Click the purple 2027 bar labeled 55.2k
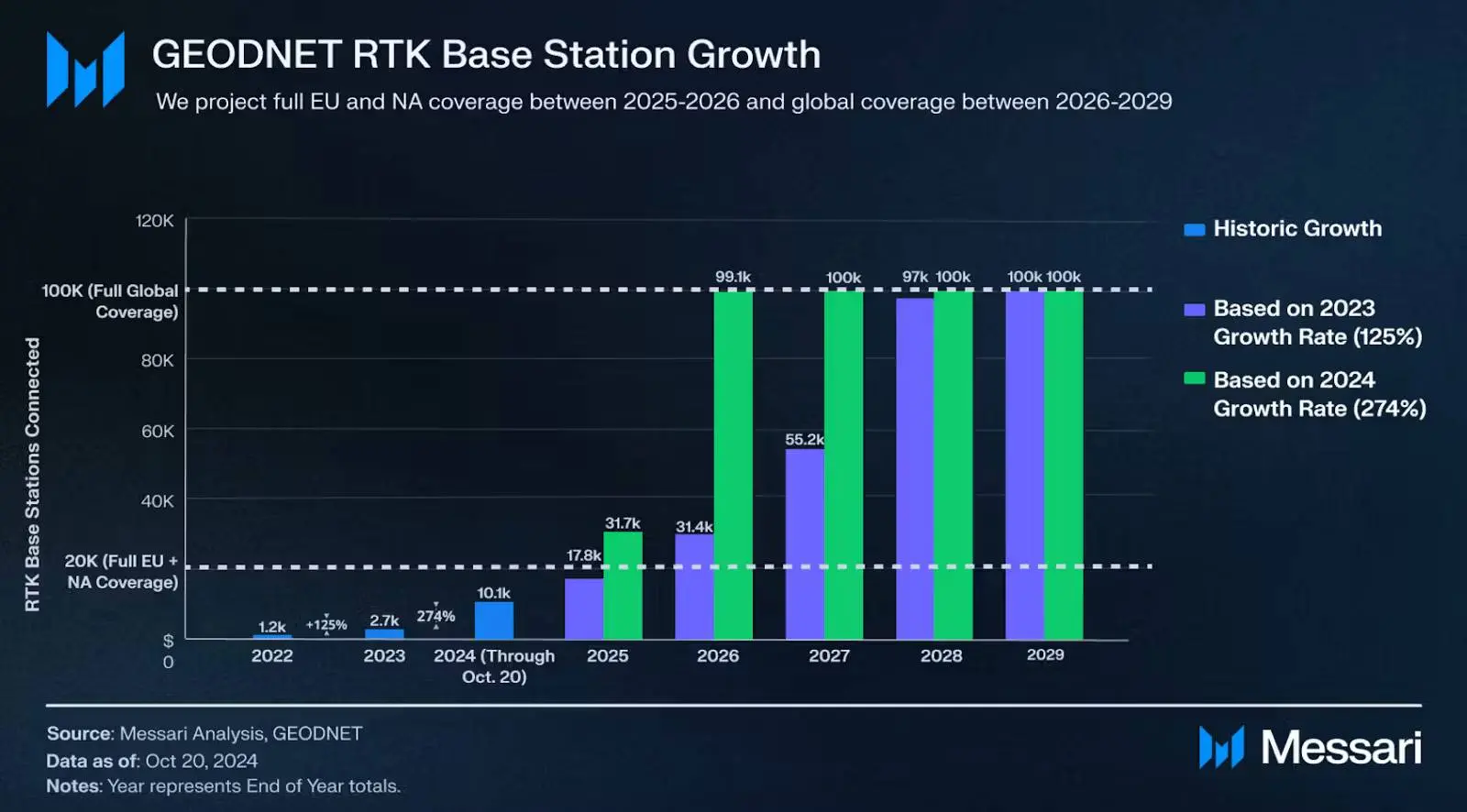 (804, 543)
